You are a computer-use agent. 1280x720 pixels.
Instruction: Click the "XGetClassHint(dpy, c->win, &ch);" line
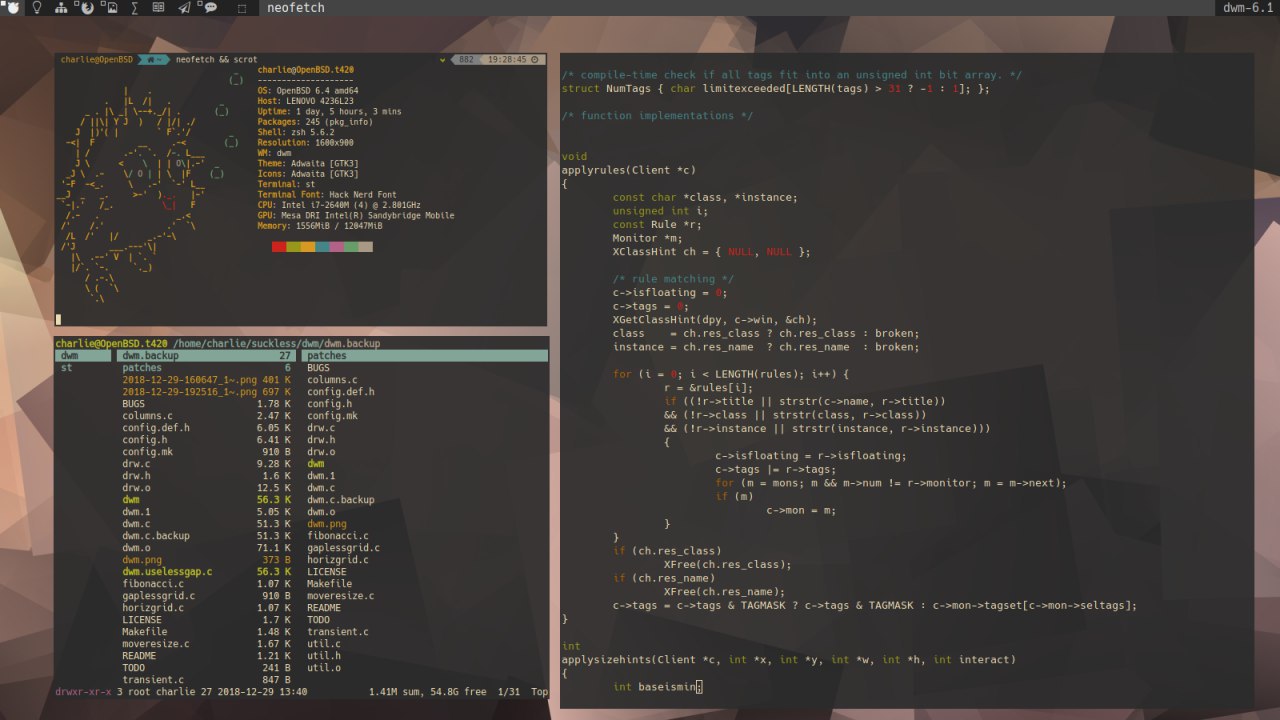click(715, 320)
